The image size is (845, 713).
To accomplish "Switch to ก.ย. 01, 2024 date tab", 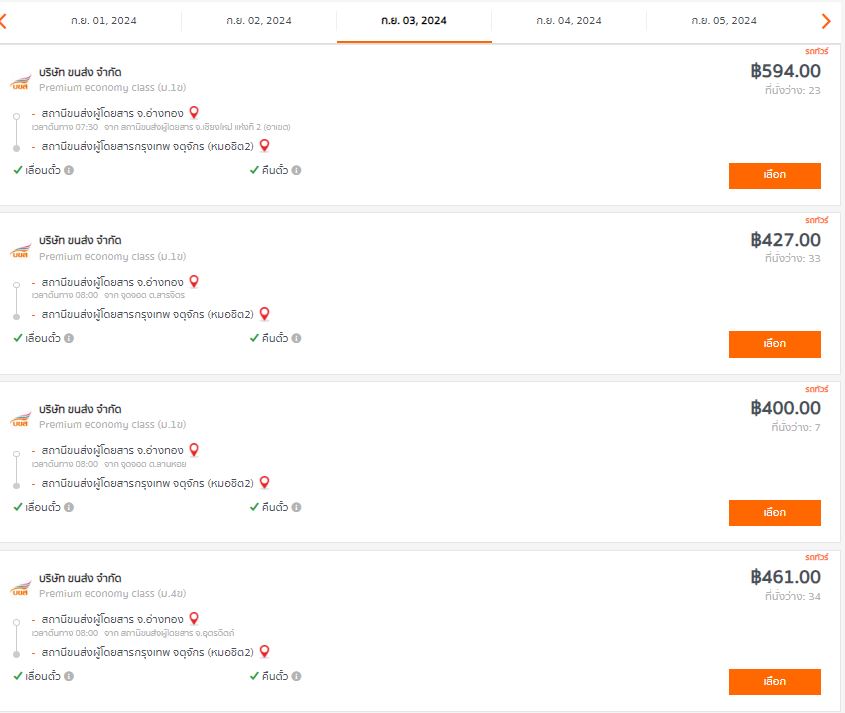I will [103, 21].
